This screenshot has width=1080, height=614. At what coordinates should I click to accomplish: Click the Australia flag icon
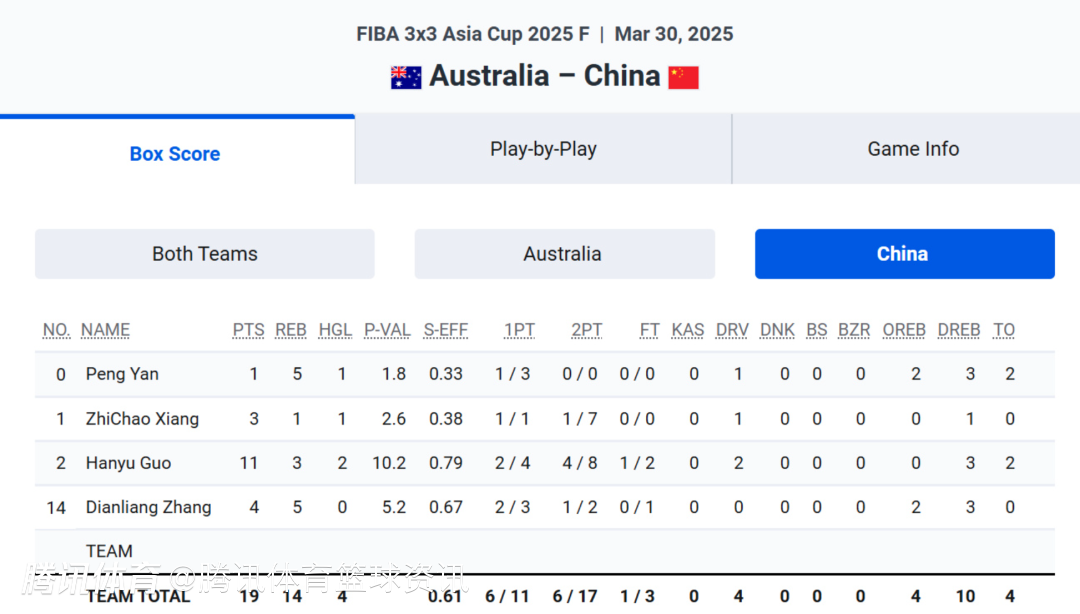click(405, 77)
